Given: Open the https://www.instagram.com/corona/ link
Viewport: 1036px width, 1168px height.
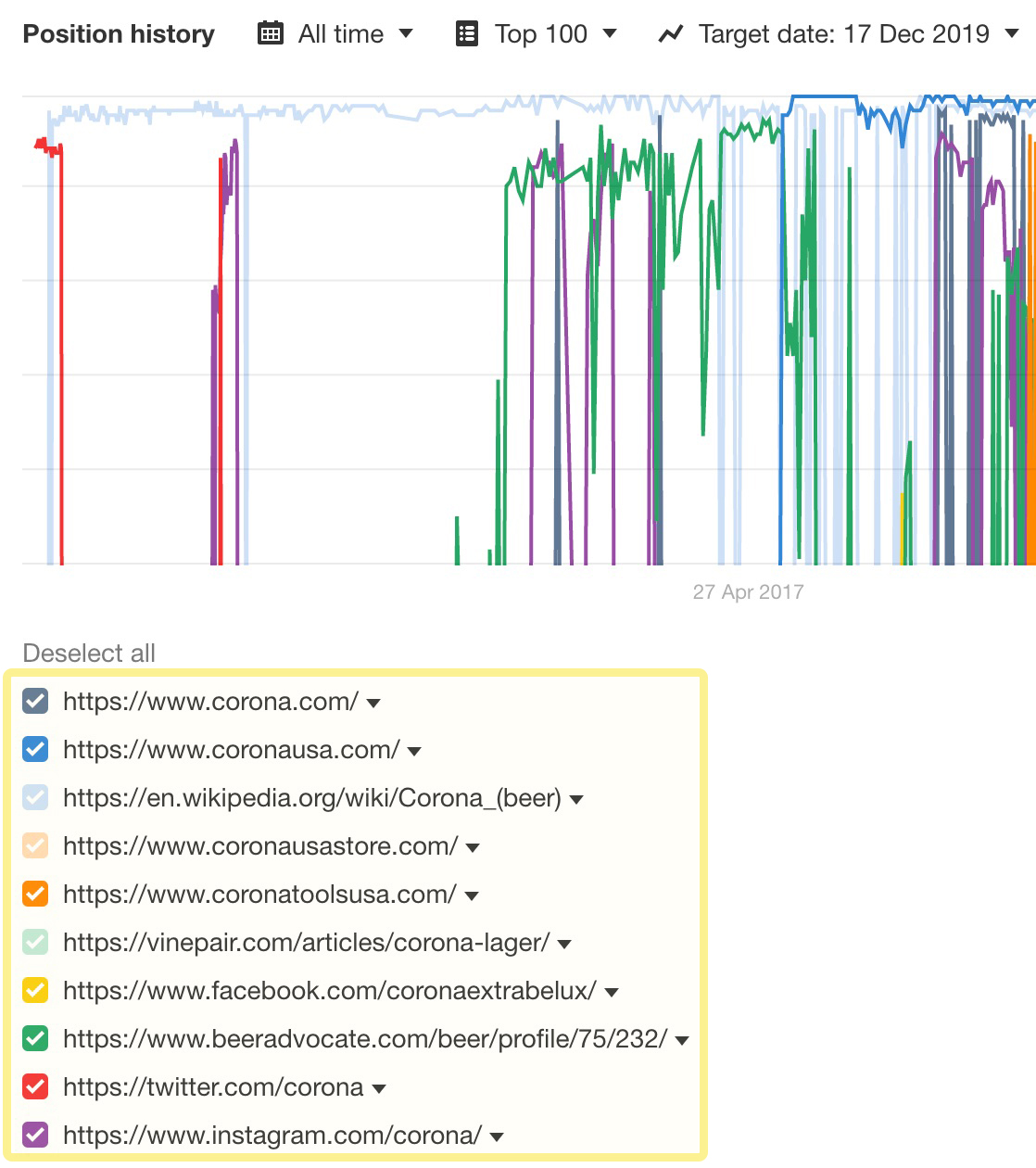Looking at the screenshot, I should point(272,1136).
